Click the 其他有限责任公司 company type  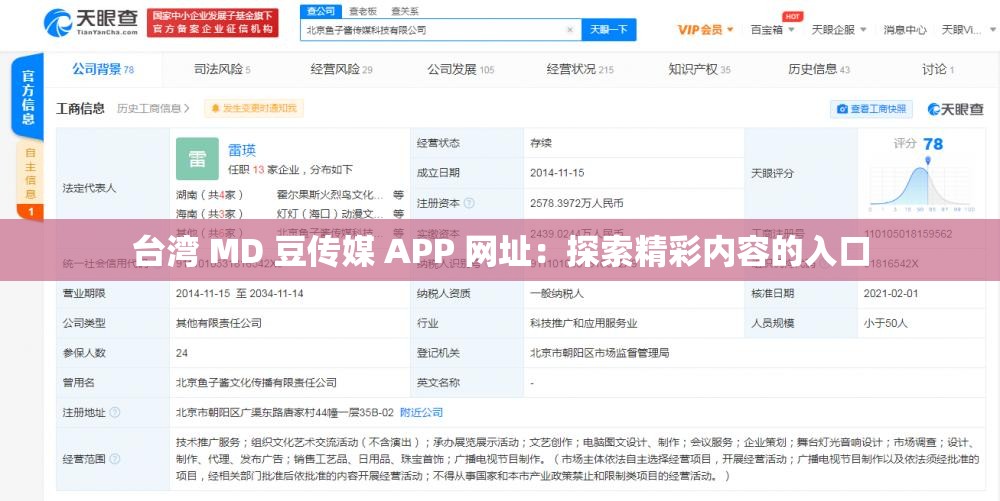click(219, 323)
